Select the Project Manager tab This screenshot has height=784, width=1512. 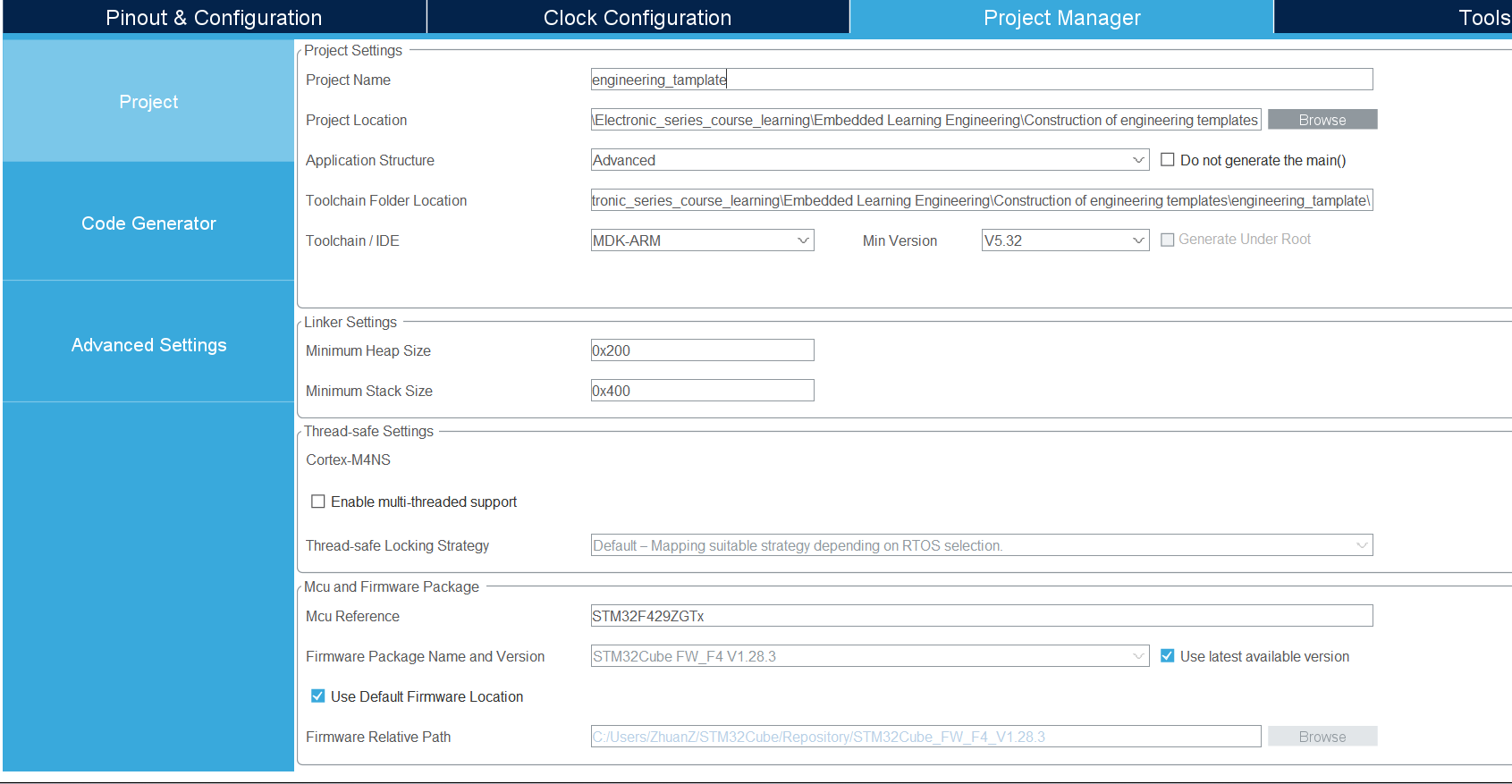tap(1061, 17)
